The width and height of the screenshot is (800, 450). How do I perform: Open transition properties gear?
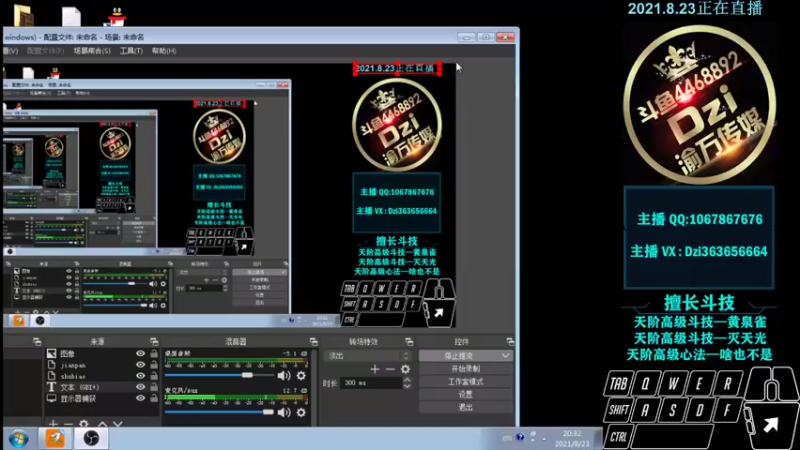tap(405, 369)
